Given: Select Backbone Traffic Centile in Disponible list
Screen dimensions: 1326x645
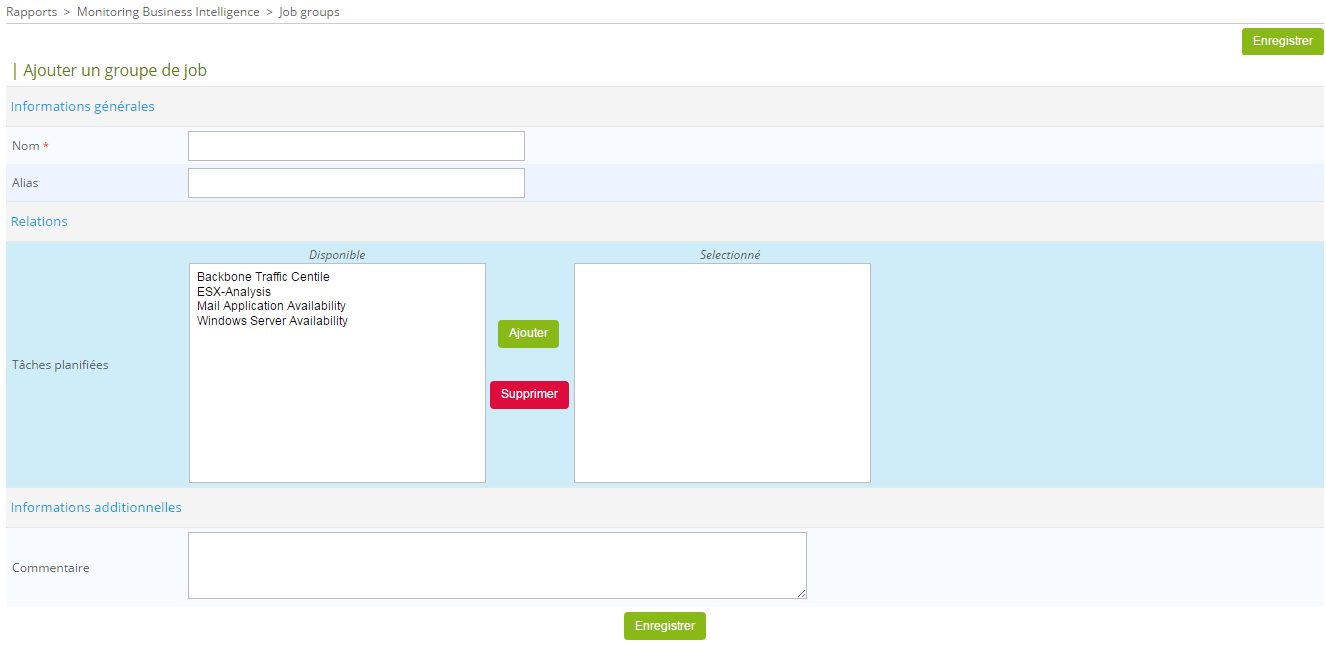Looking at the screenshot, I should [x=263, y=277].
